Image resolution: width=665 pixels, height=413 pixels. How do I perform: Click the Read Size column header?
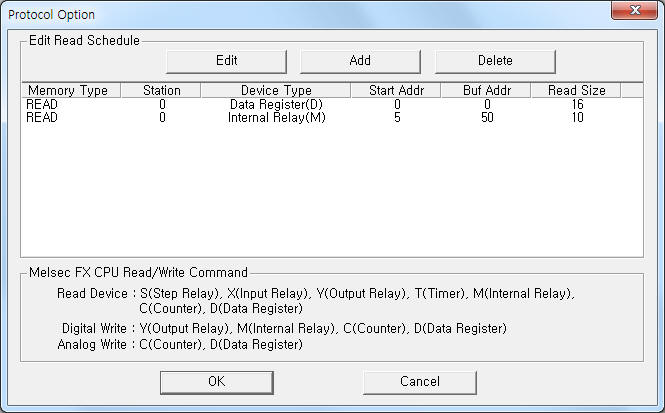(576, 91)
